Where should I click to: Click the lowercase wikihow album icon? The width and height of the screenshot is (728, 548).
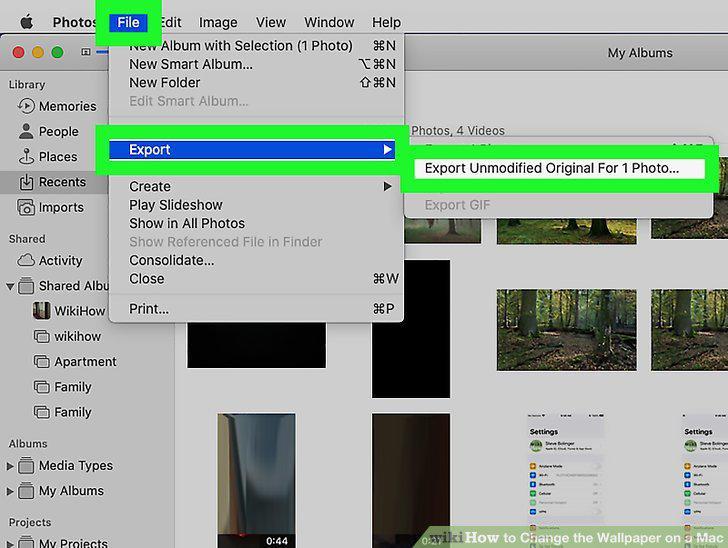click(x=42, y=336)
